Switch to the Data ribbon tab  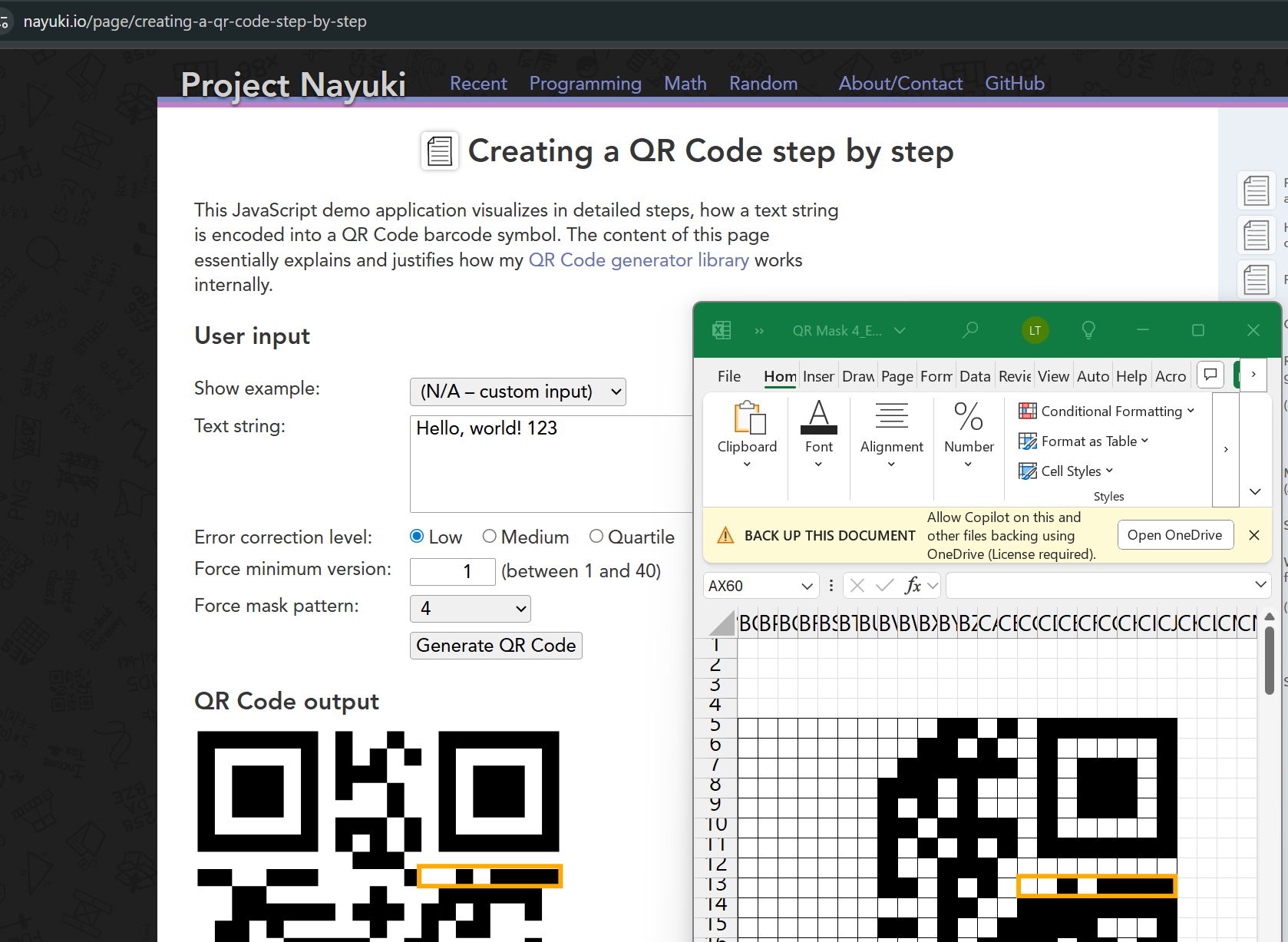pyautogui.click(x=975, y=376)
